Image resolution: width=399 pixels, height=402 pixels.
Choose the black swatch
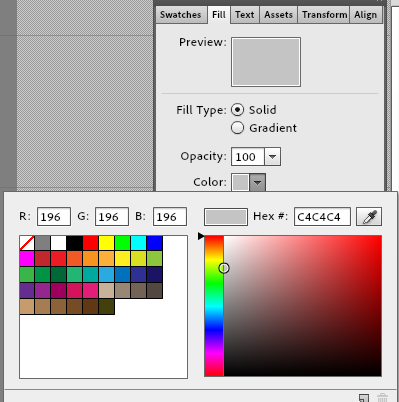tap(75, 243)
